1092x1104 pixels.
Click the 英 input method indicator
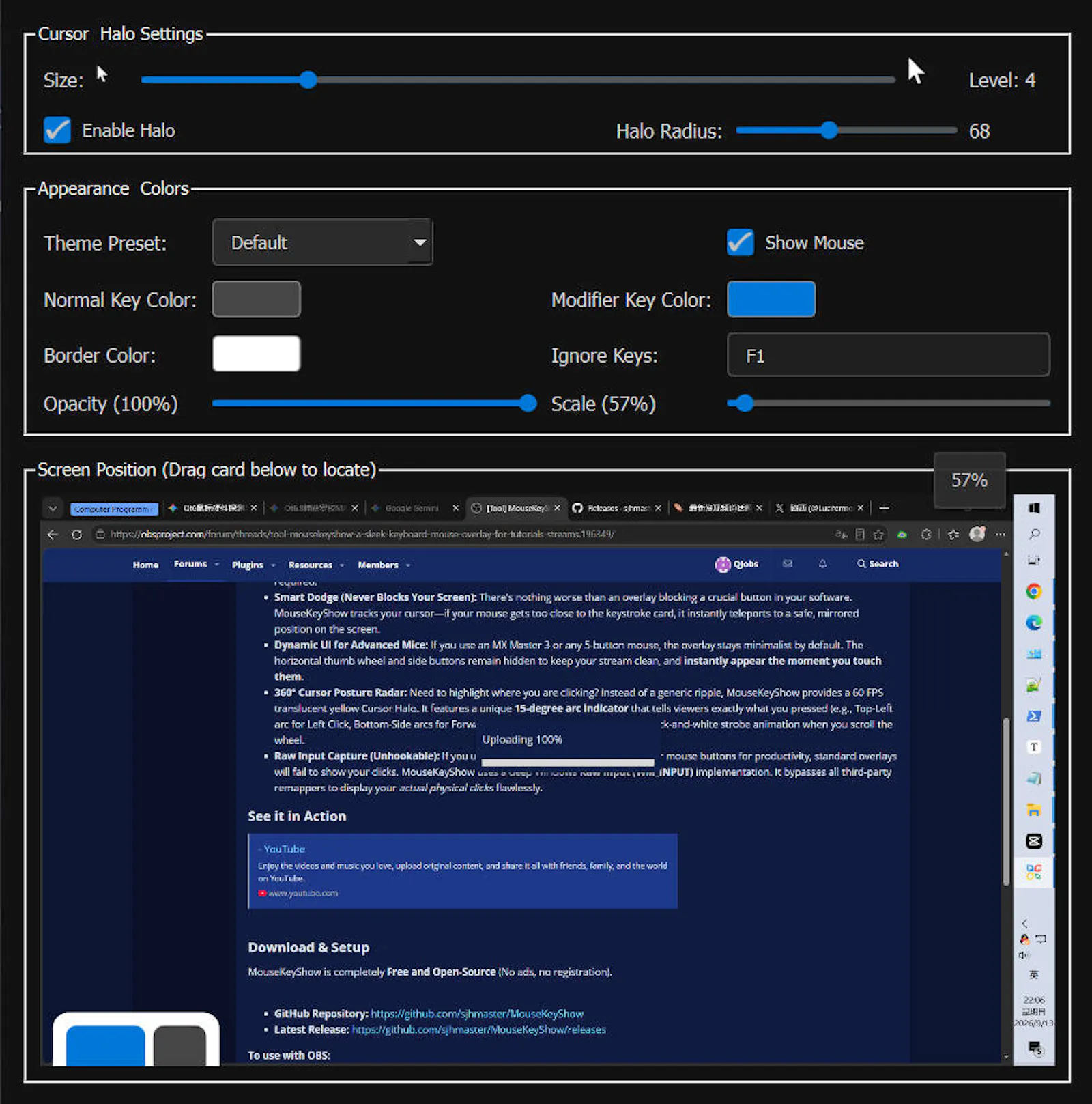point(1034,975)
